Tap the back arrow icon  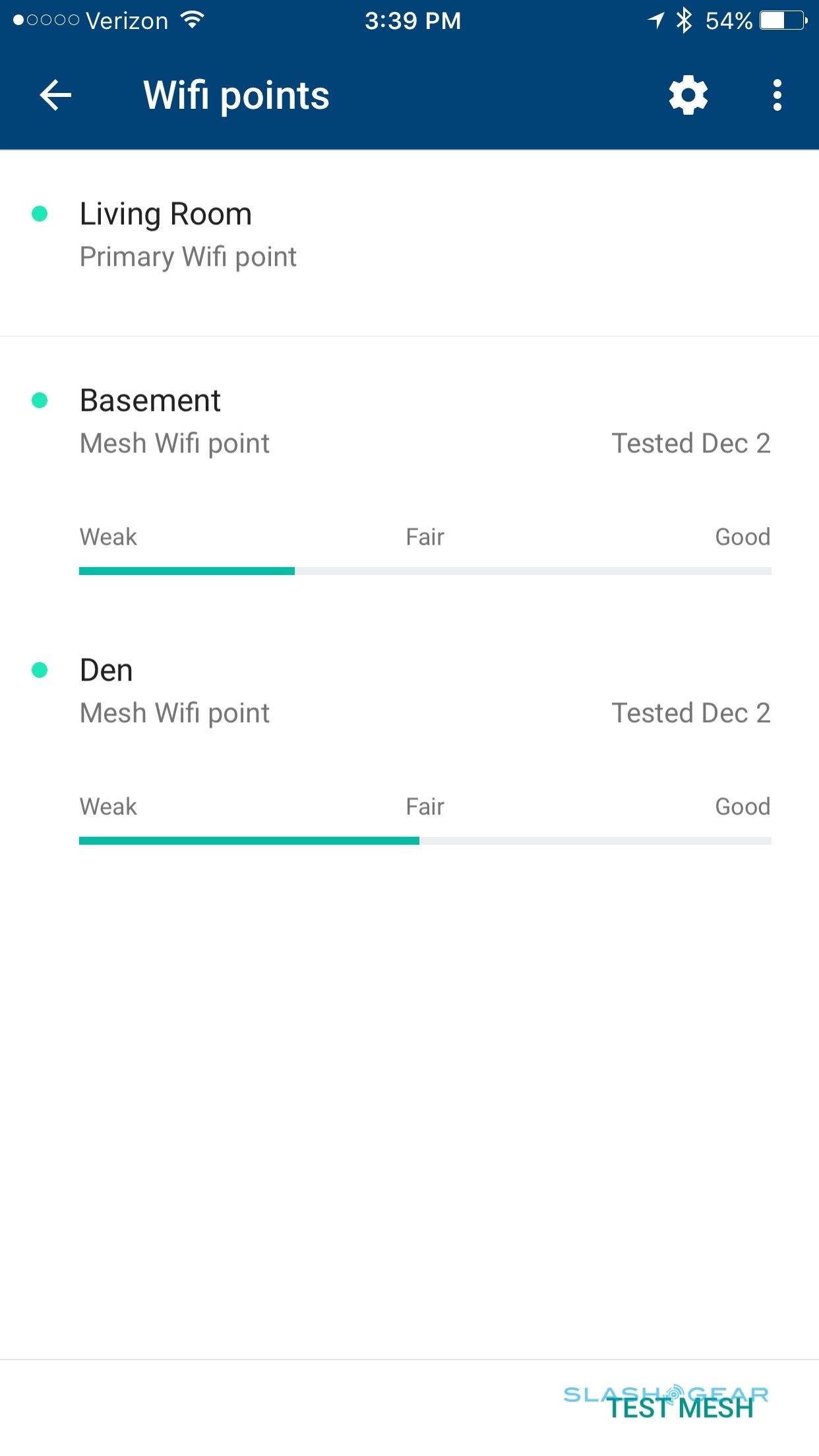coord(55,96)
